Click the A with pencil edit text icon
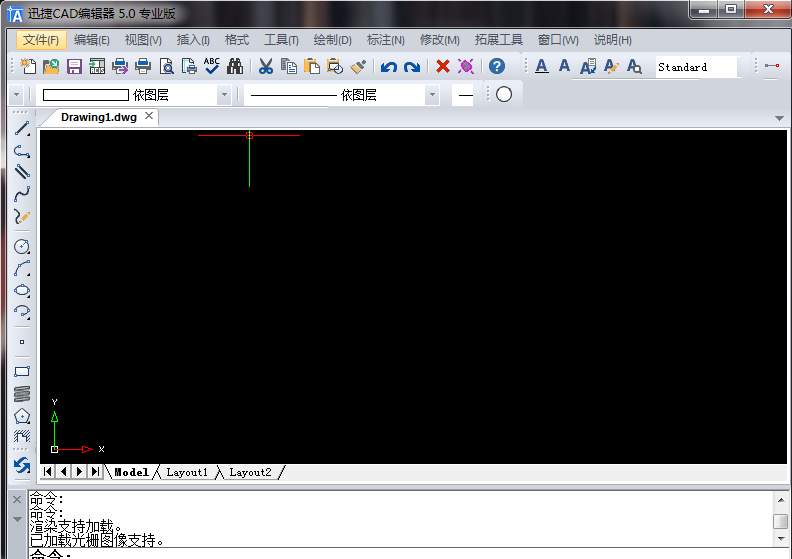 tap(611, 66)
